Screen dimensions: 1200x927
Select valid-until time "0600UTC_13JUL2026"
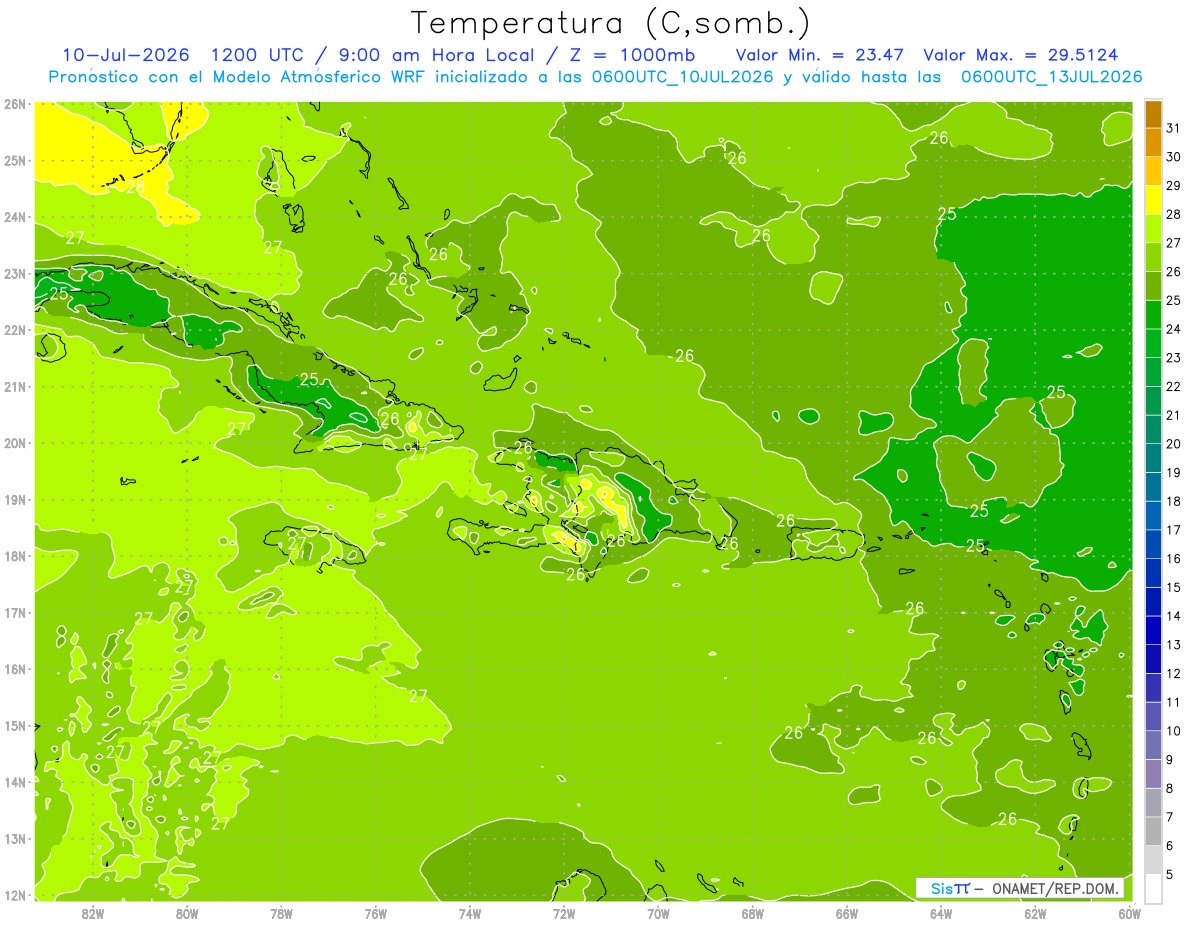point(1051,77)
